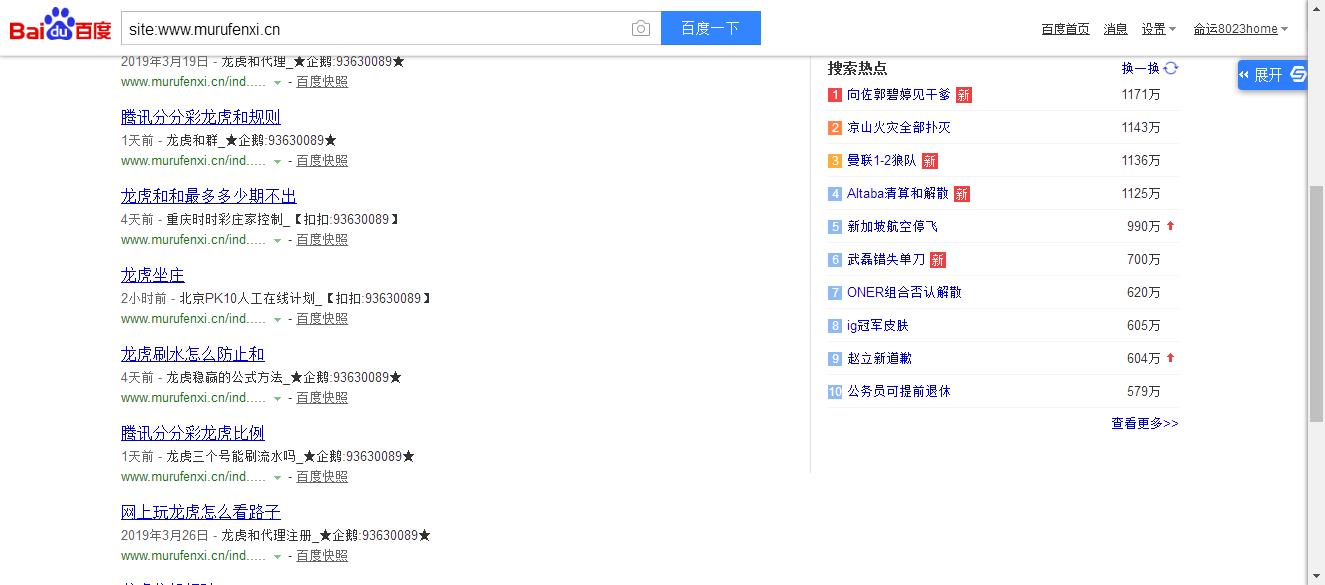The width and height of the screenshot is (1325, 585).
Task: Click murufenxi.cn URL under 腾讯分分彩龙虎比例
Action: tap(194, 477)
